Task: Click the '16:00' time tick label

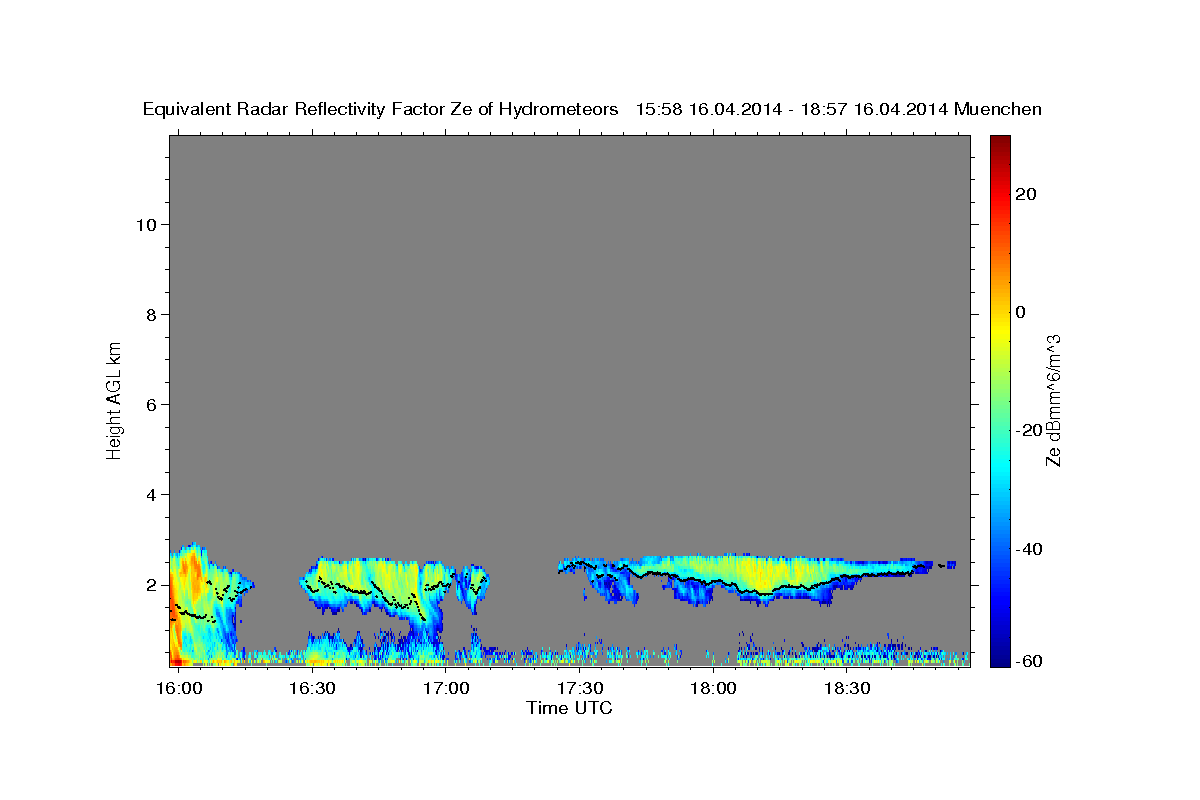Action: (179, 689)
